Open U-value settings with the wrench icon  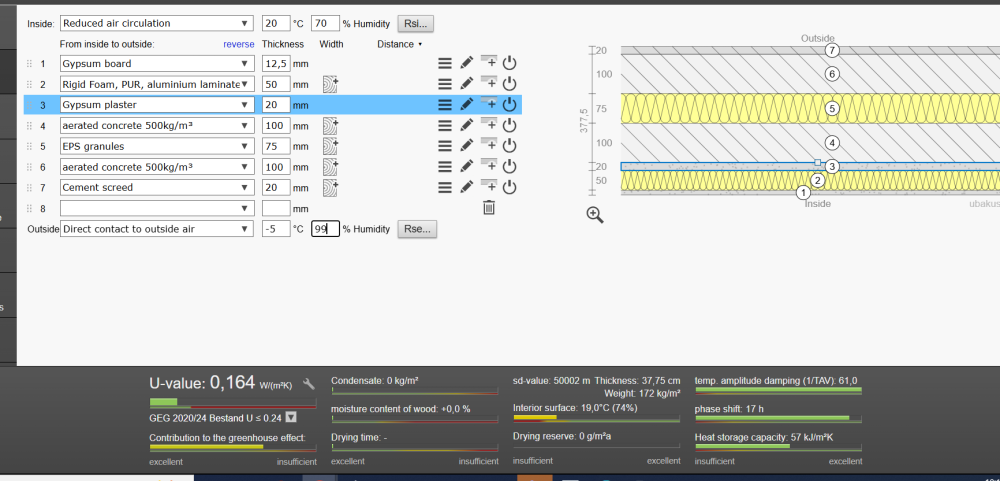[309, 384]
